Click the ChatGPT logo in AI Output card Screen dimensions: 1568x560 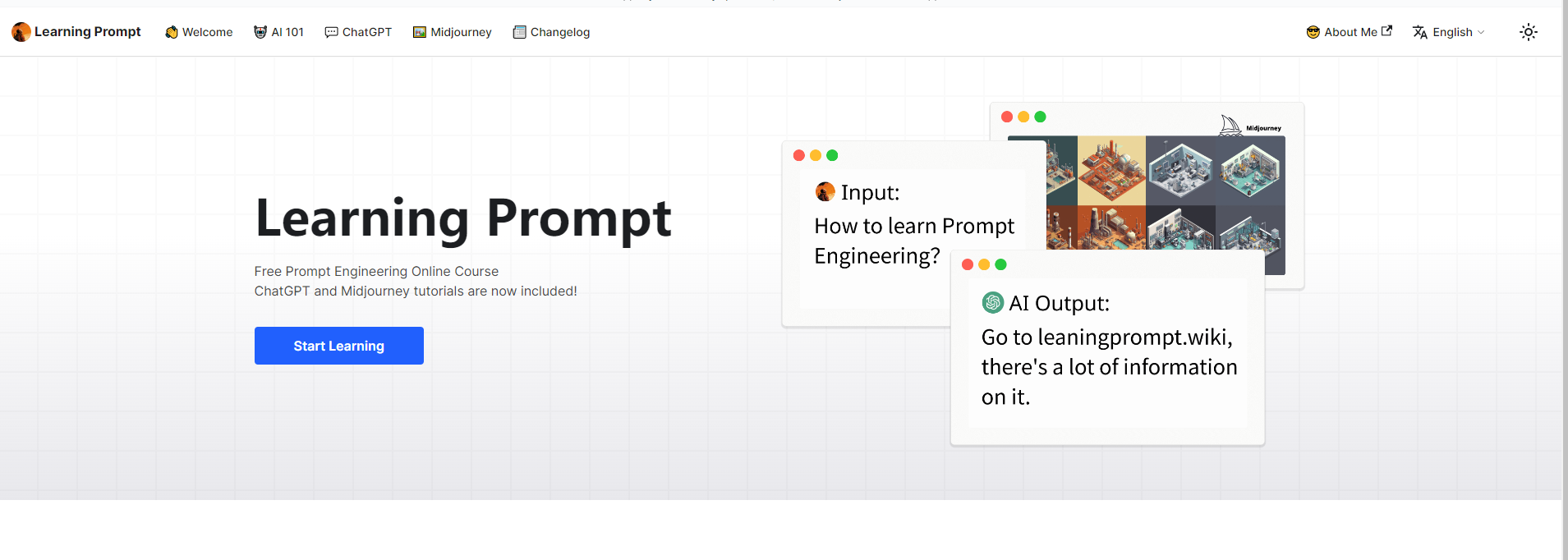coord(992,303)
